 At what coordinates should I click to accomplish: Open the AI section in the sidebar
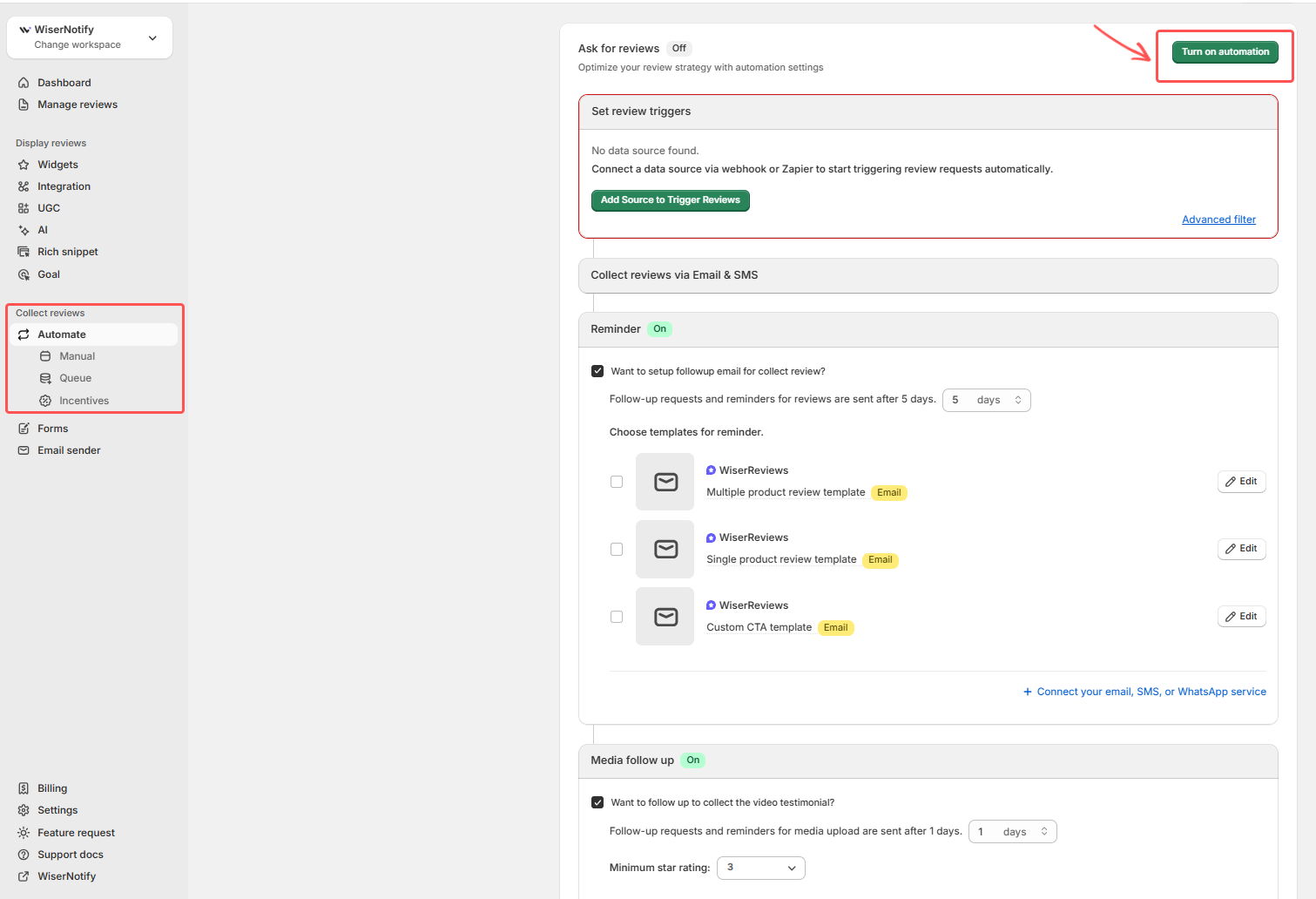(x=24, y=229)
